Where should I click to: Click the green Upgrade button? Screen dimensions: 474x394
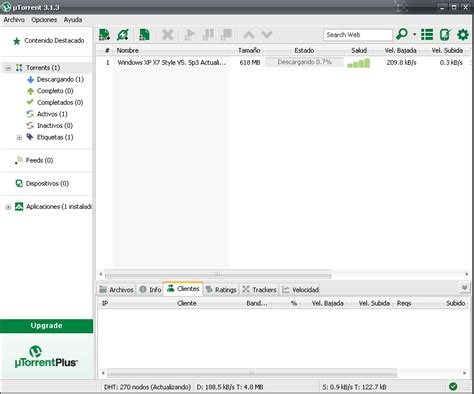46,326
